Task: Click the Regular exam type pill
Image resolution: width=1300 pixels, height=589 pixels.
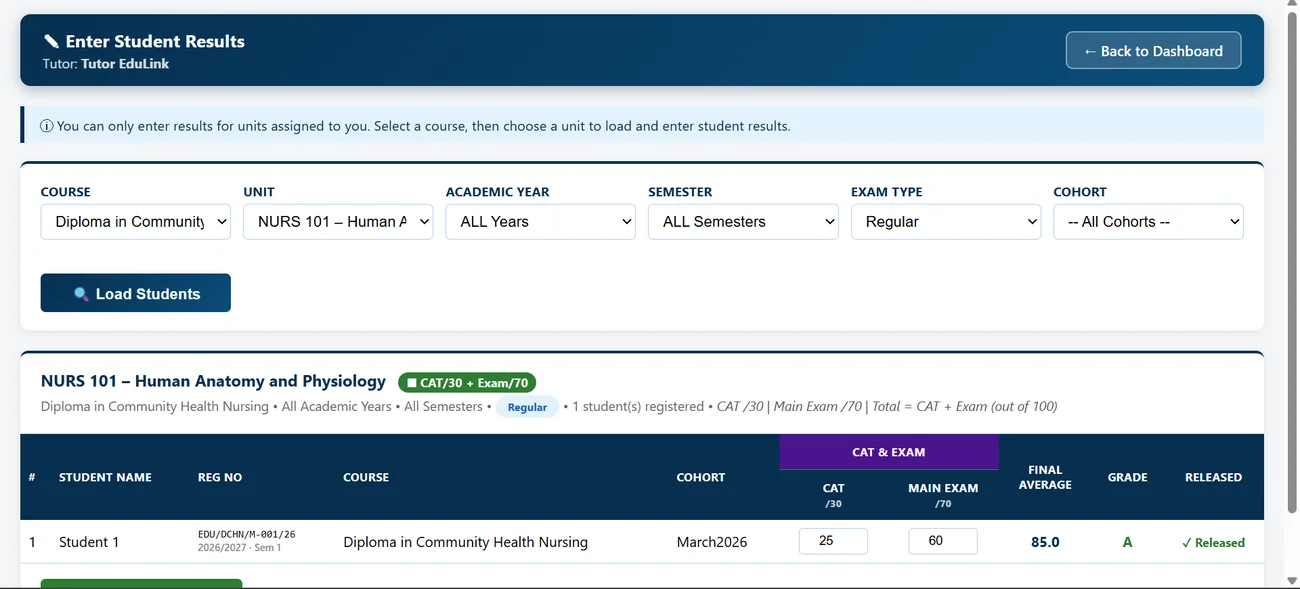Action: tap(527, 407)
